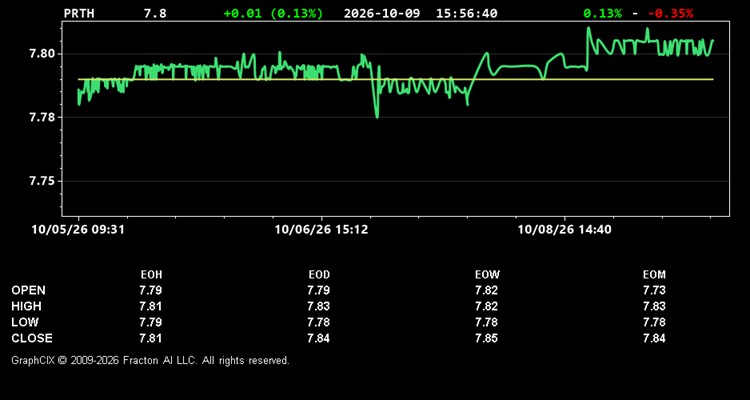
Task: Select the EOM column header
Action: pos(654,275)
